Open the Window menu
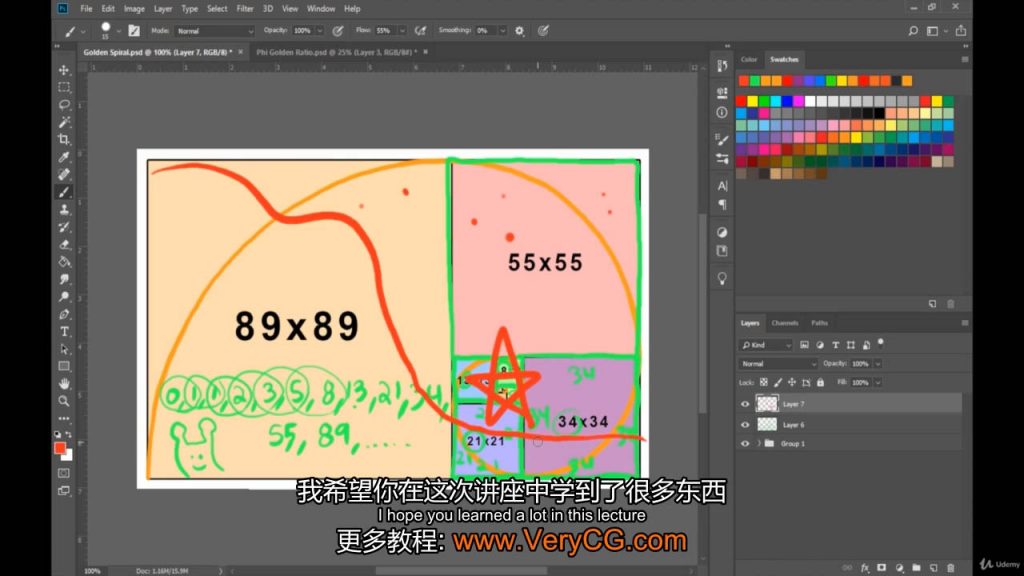This screenshot has height=576, width=1024. pyautogui.click(x=321, y=8)
